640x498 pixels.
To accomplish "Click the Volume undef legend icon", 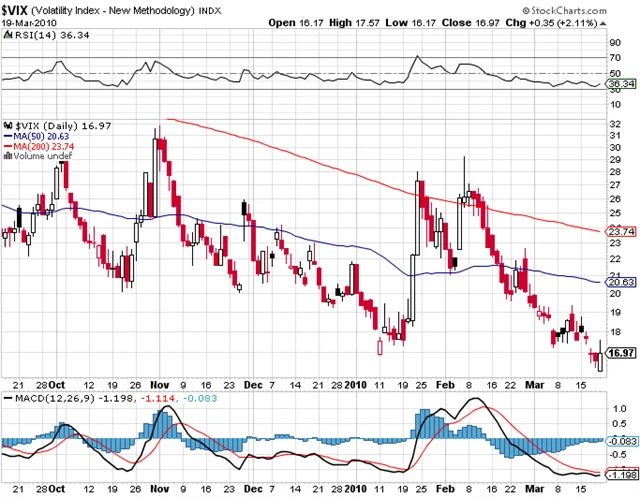I will pyautogui.click(x=7, y=156).
